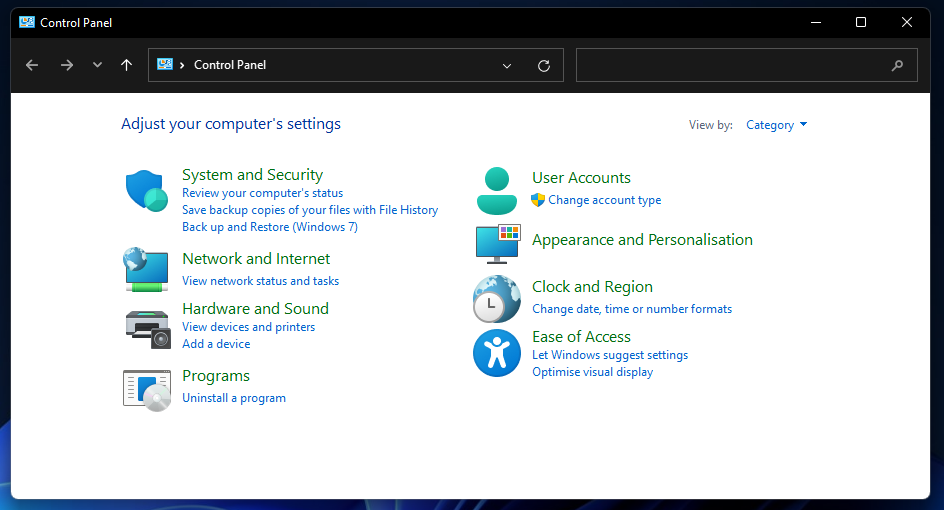Open Change account type link

pyautogui.click(x=604, y=200)
